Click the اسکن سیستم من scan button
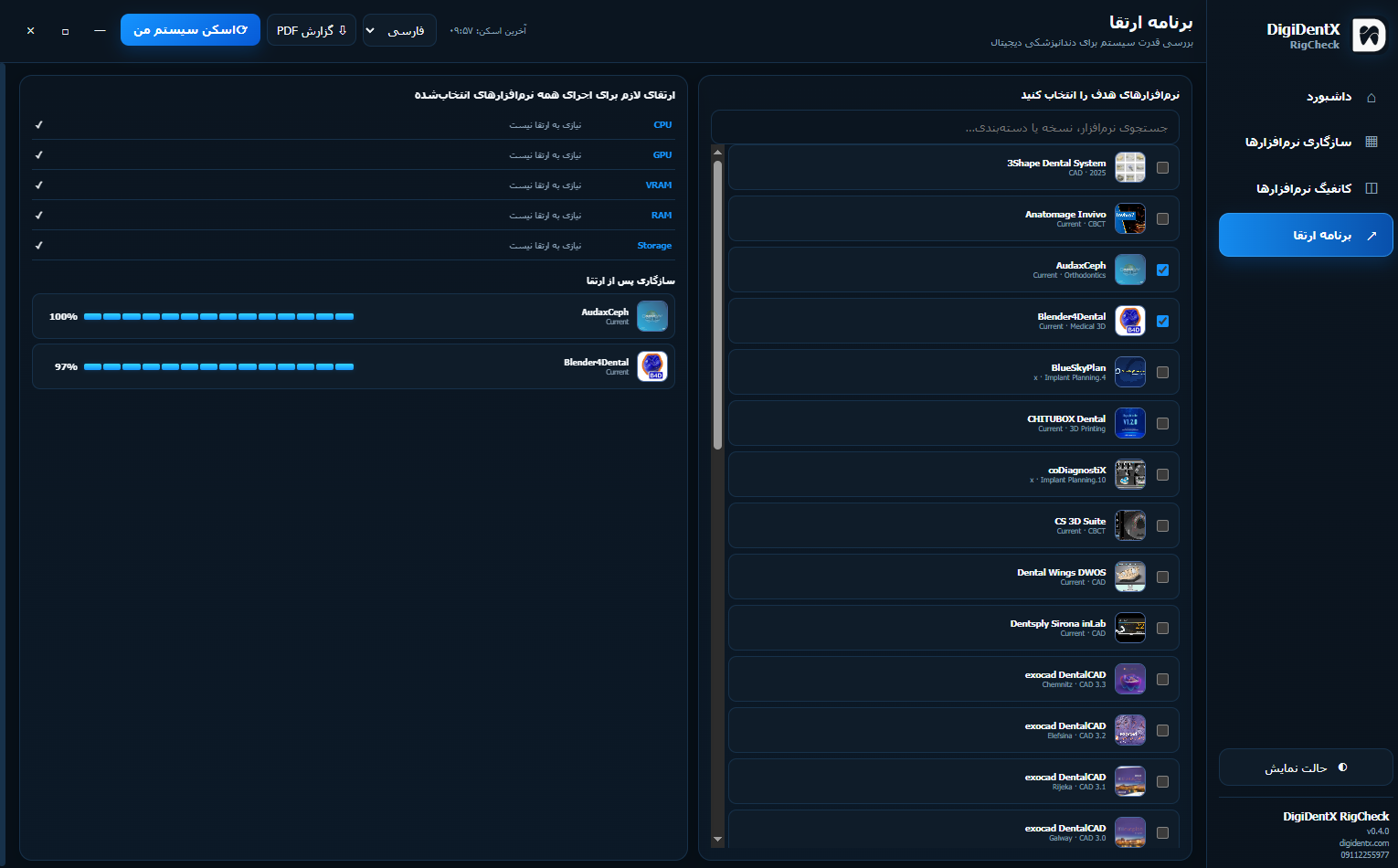 click(190, 30)
